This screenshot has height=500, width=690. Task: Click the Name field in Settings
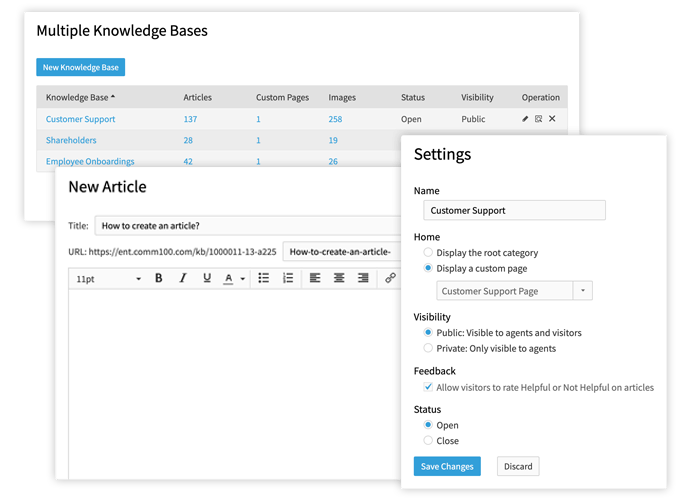click(514, 210)
